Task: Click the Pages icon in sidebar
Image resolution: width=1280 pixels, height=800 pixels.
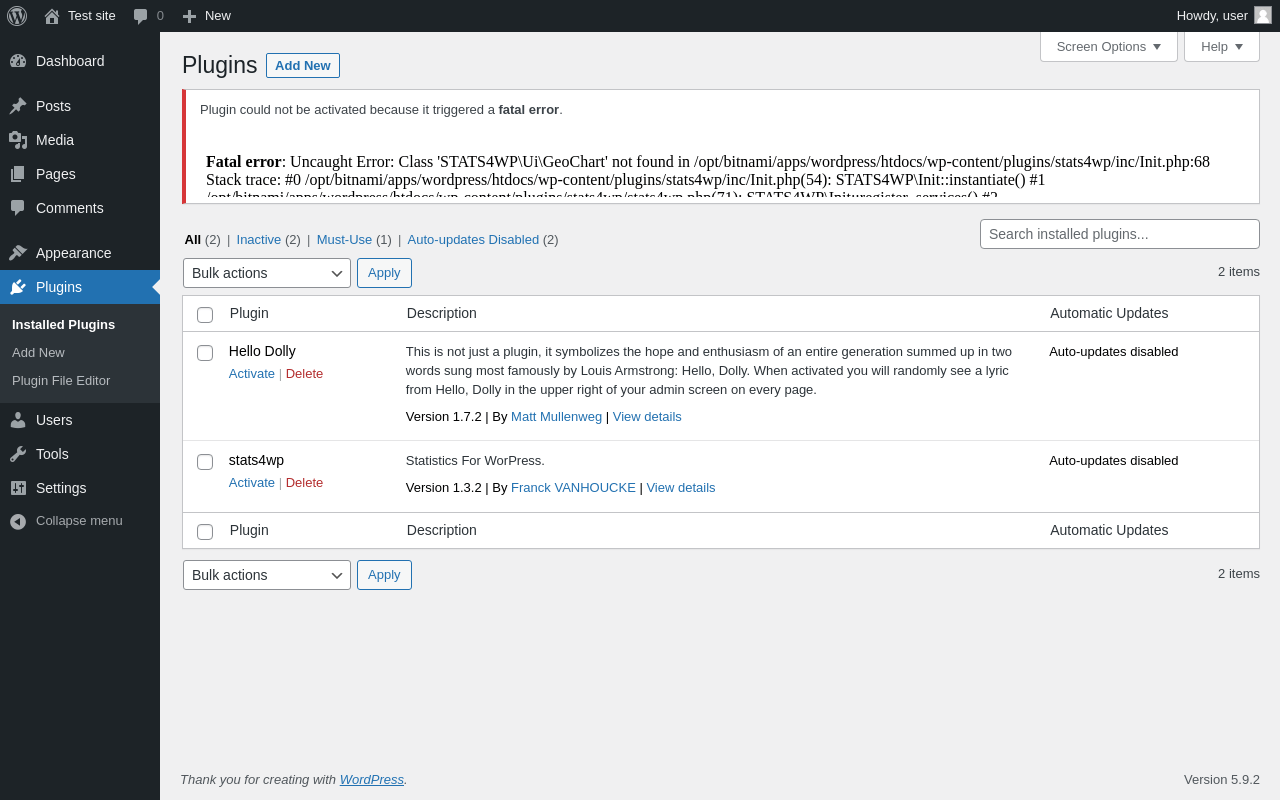Action: pyautogui.click(x=18, y=174)
